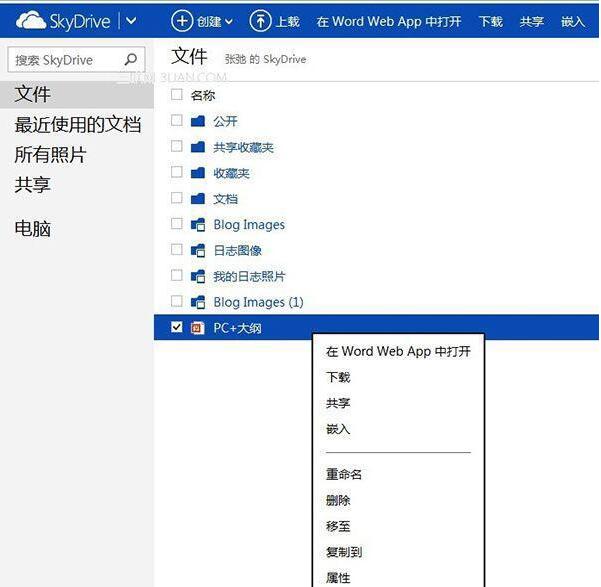Click the 共享收藏夹 folder icon
601x587 pixels.
click(198, 147)
